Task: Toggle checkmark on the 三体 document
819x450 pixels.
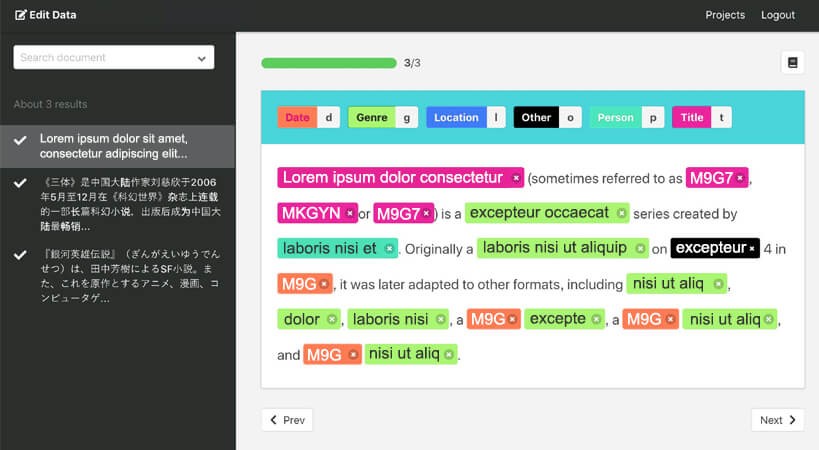Action: [20, 183]
